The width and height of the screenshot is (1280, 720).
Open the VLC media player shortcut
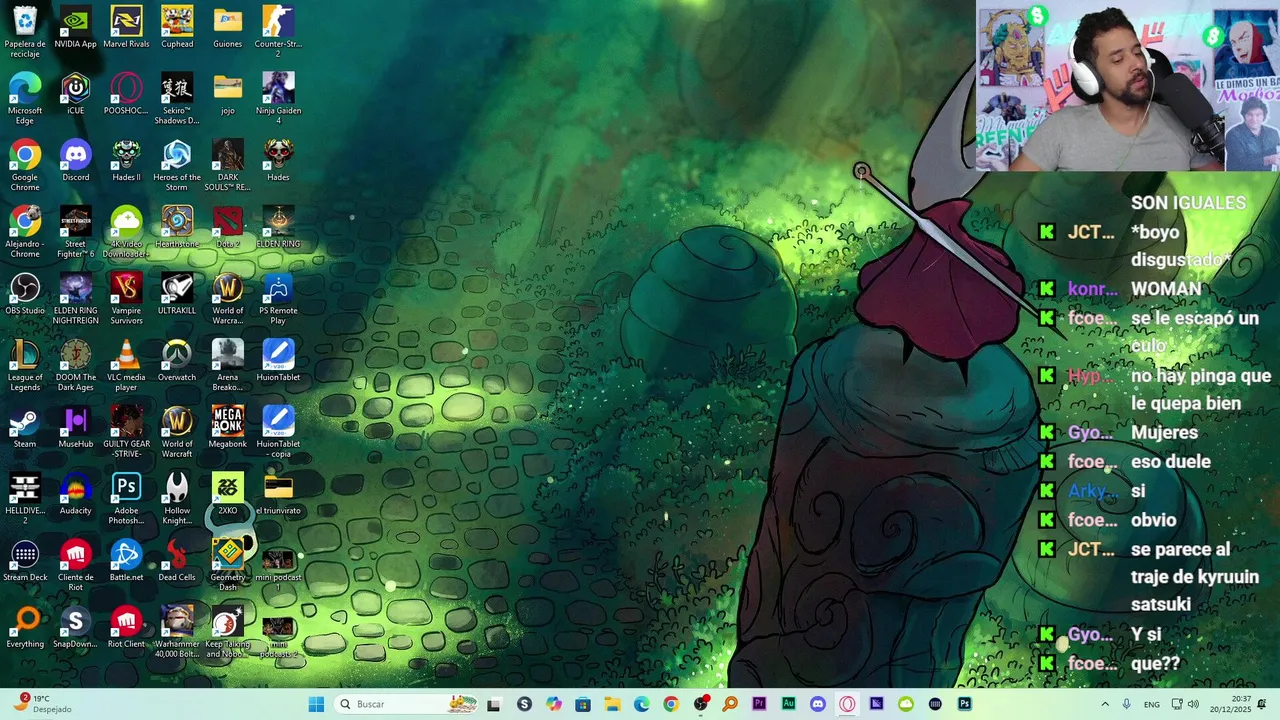(126, 365)
